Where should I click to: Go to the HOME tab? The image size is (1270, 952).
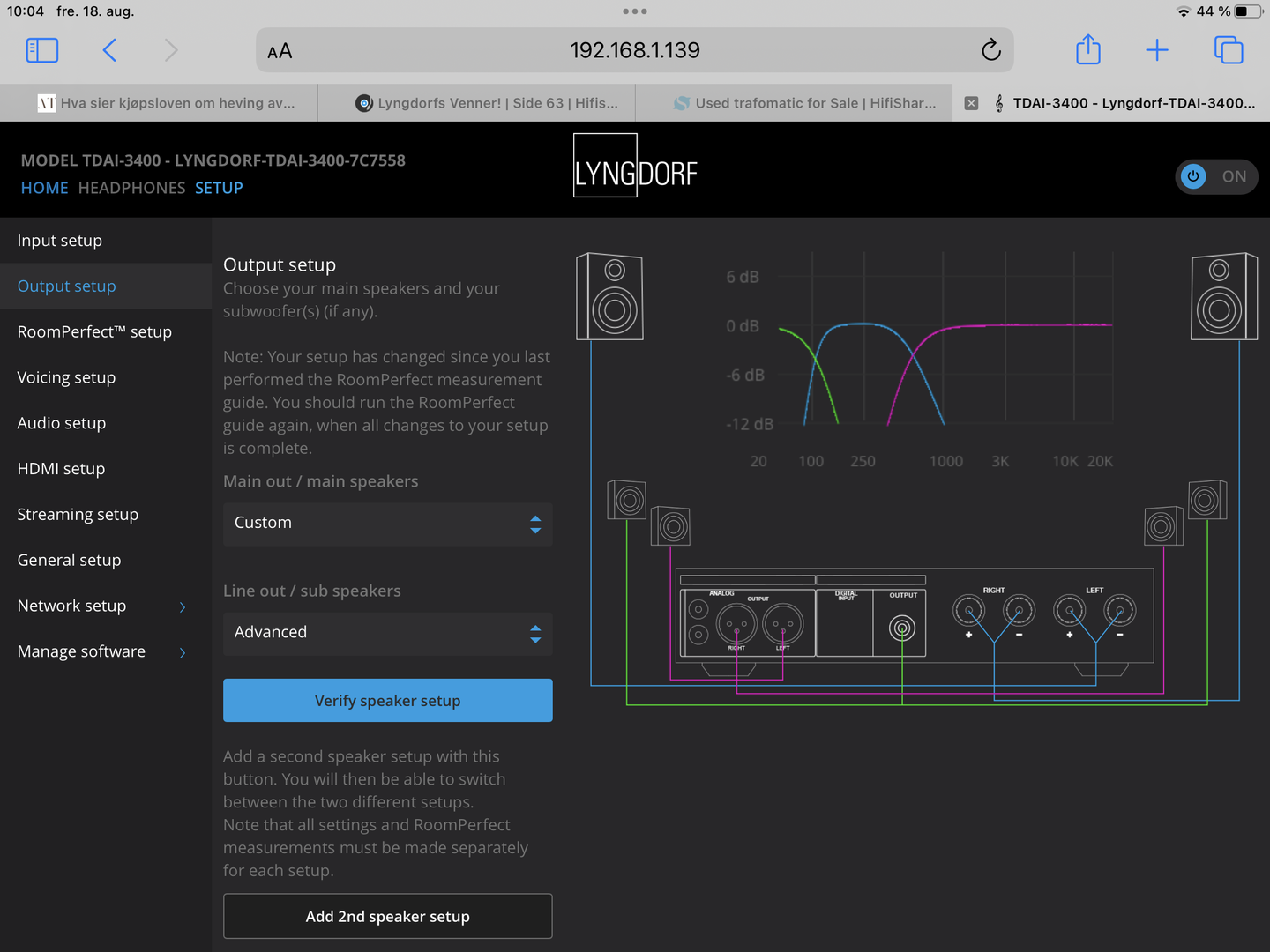click(x=45, y=188)
